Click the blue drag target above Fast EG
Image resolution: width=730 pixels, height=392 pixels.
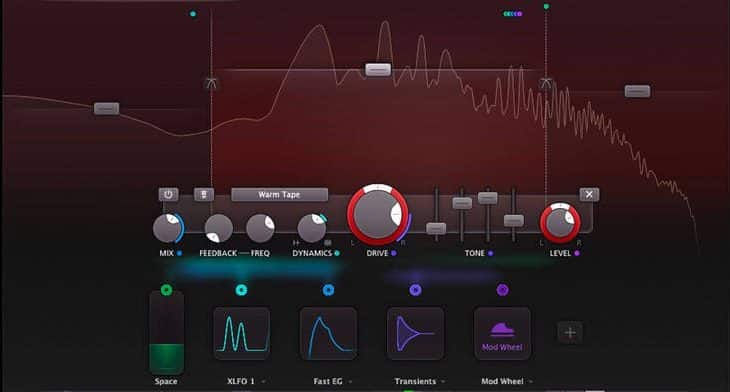coord(328,290)
